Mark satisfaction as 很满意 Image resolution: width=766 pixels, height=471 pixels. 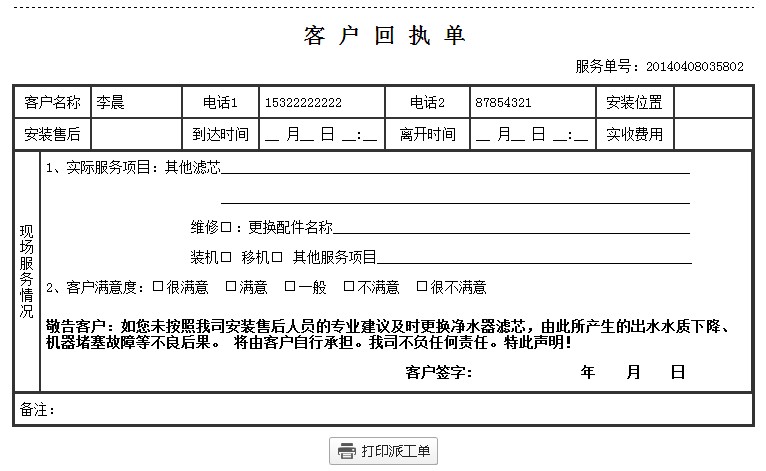[x=158, y=287]
